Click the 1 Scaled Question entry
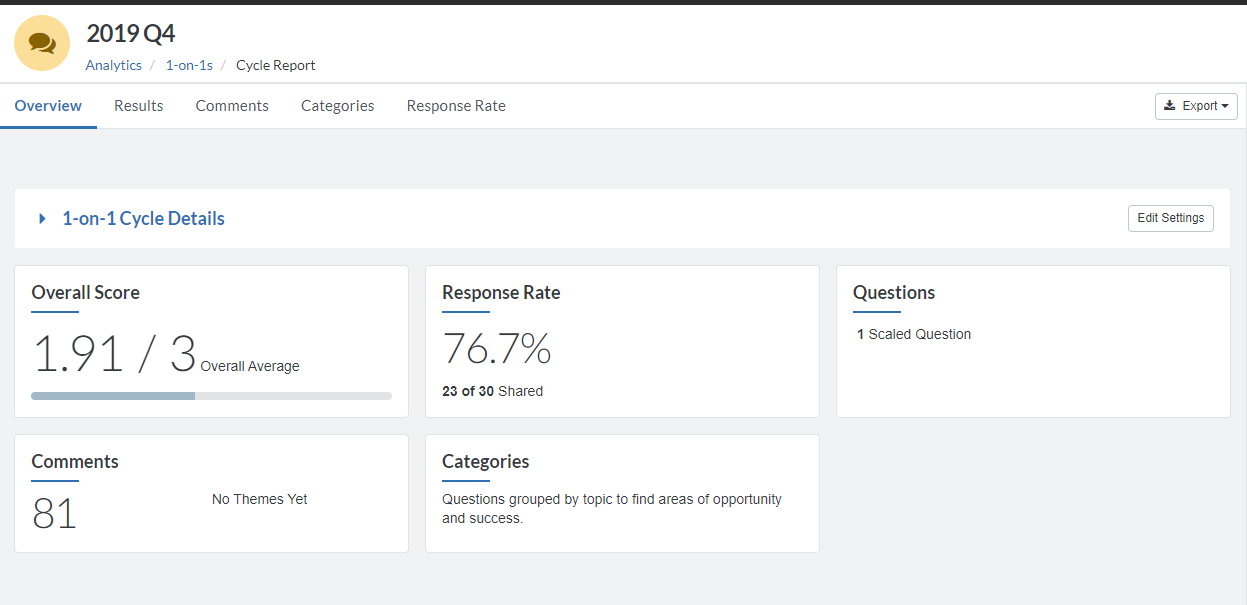Screen dimensions: 1247x605 coord(914,334)
